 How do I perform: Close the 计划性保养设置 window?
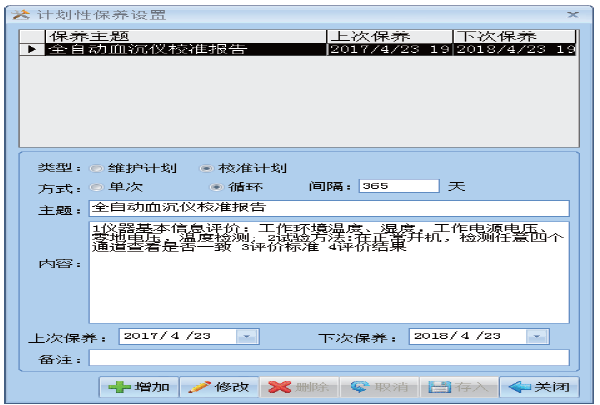pos(572,14)
